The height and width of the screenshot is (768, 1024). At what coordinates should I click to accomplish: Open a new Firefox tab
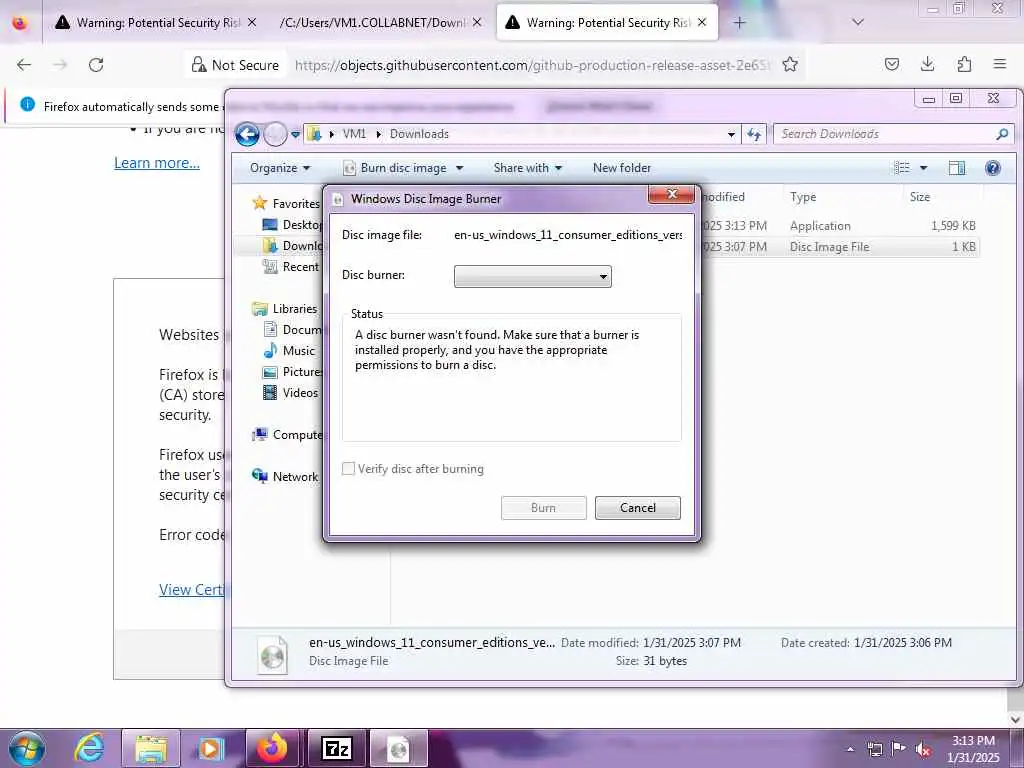(x=739, y=23)
